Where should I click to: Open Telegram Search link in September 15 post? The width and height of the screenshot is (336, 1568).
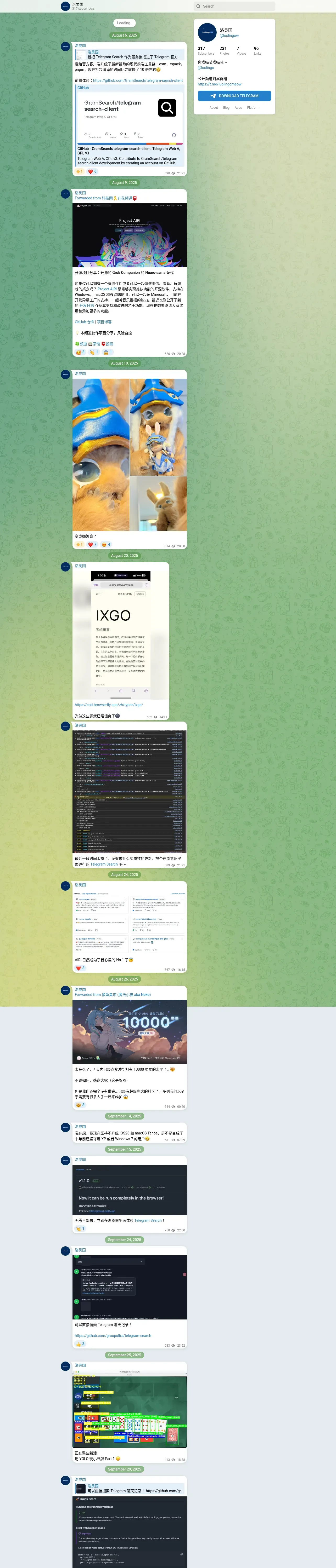coord(148,1220)
